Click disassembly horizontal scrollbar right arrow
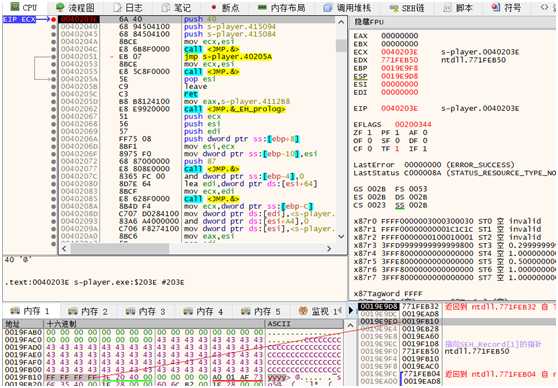This screenshot has width=558, height=388. click(x=329, y=248)
